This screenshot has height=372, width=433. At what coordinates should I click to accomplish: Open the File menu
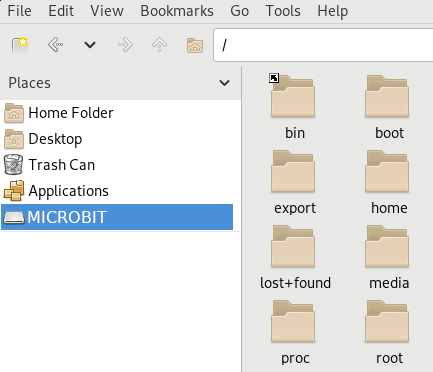(19, 11)
